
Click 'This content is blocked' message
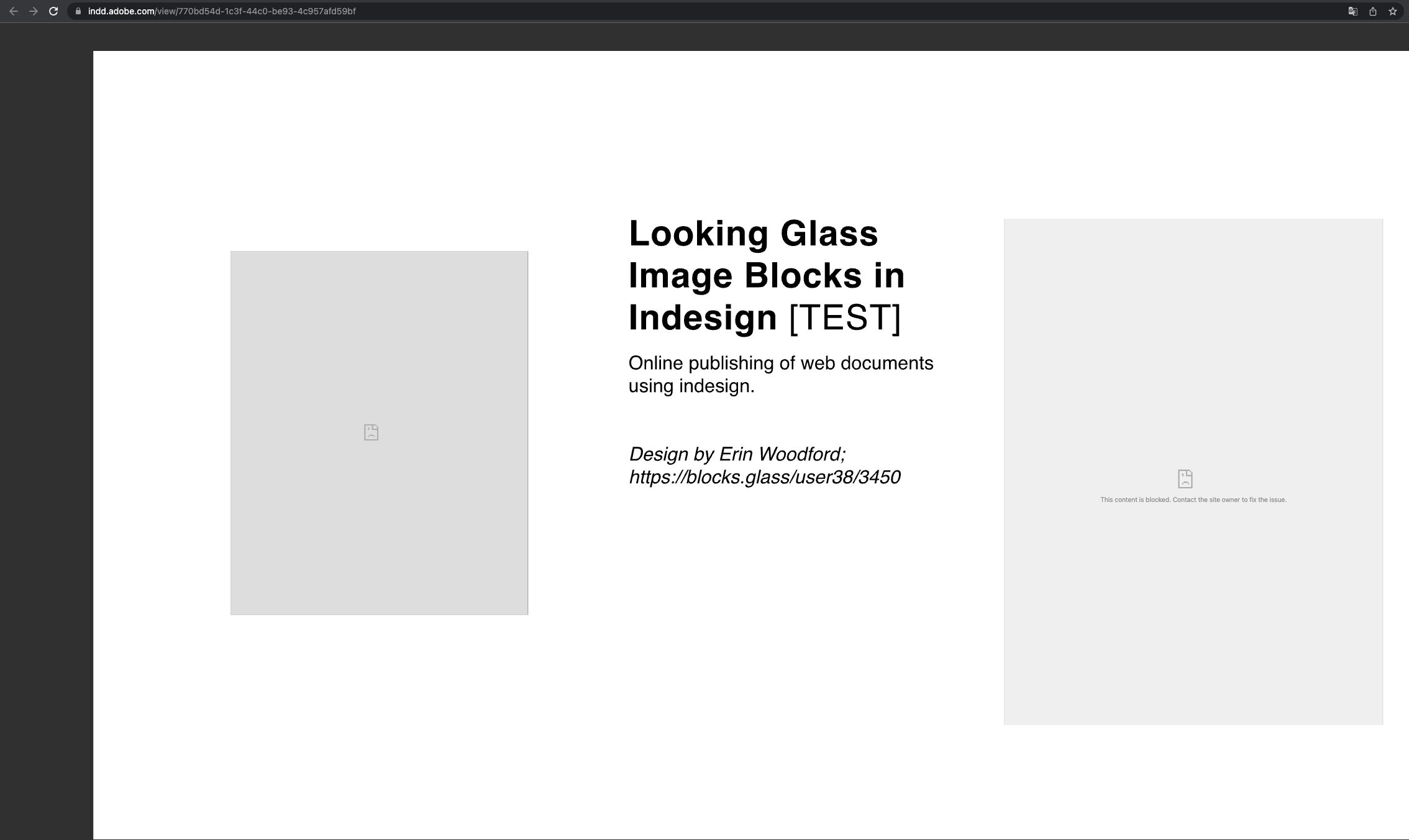(x=1193, y=500)
